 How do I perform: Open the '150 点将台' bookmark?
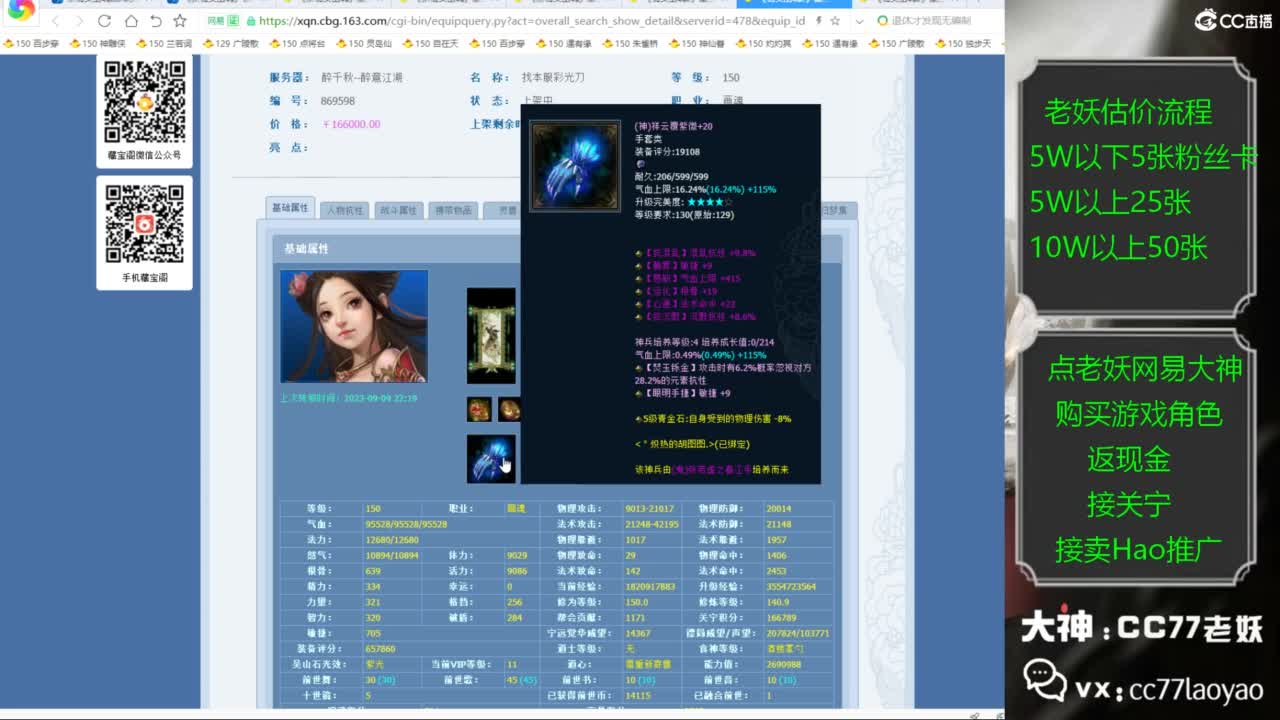pyautogui.click(x=297, y=44)
